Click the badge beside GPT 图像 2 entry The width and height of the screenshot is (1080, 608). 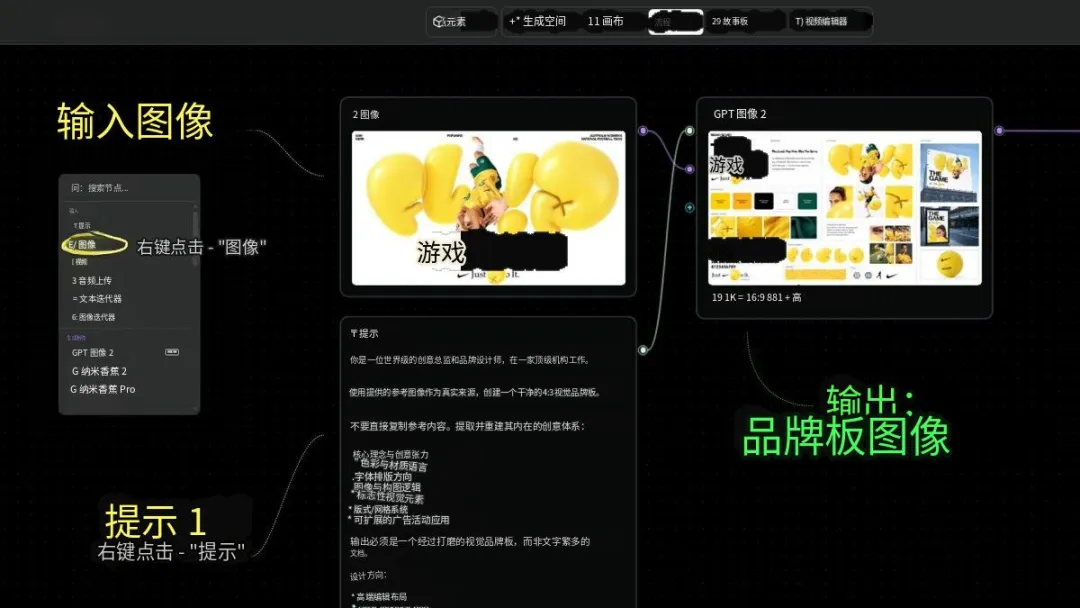click(x=172, y=352)
